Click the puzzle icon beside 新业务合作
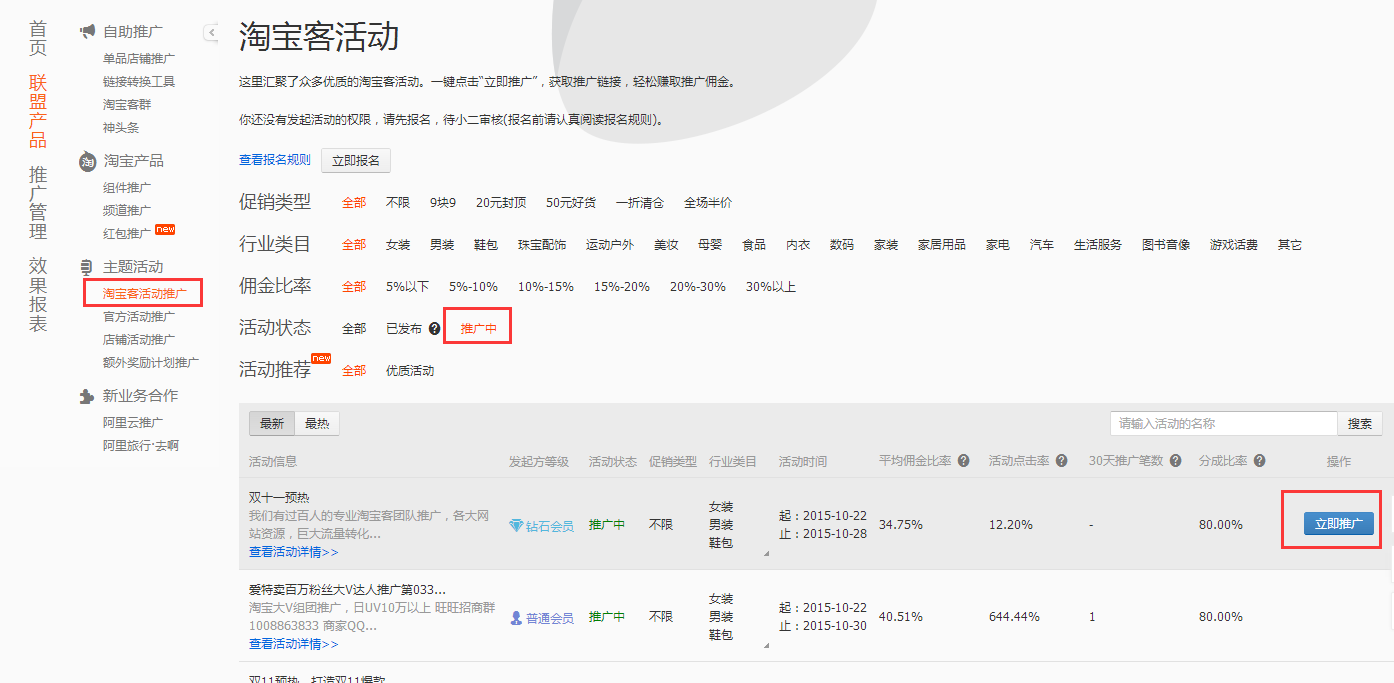This screenshot has width=1394, height=683. click(x=88, y=396)
